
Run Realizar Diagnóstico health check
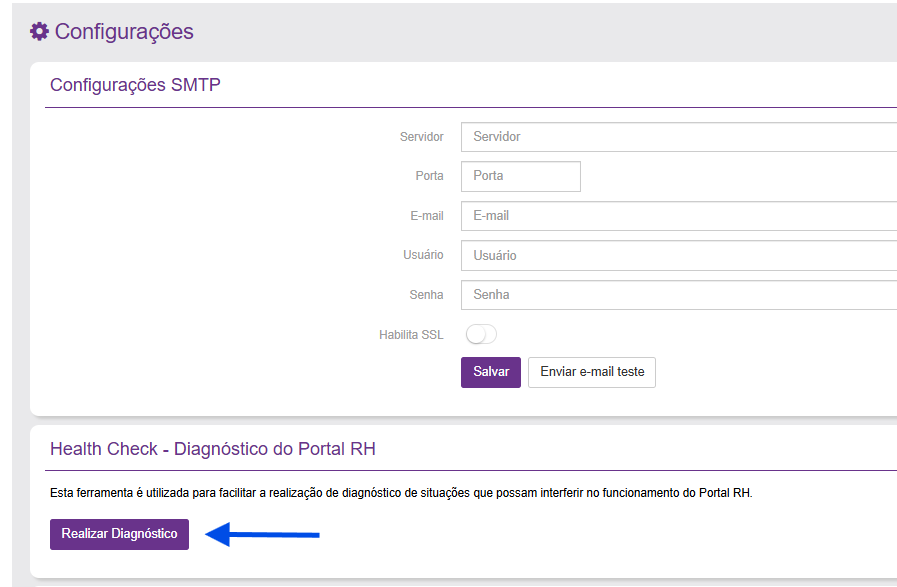pos(119,534)
